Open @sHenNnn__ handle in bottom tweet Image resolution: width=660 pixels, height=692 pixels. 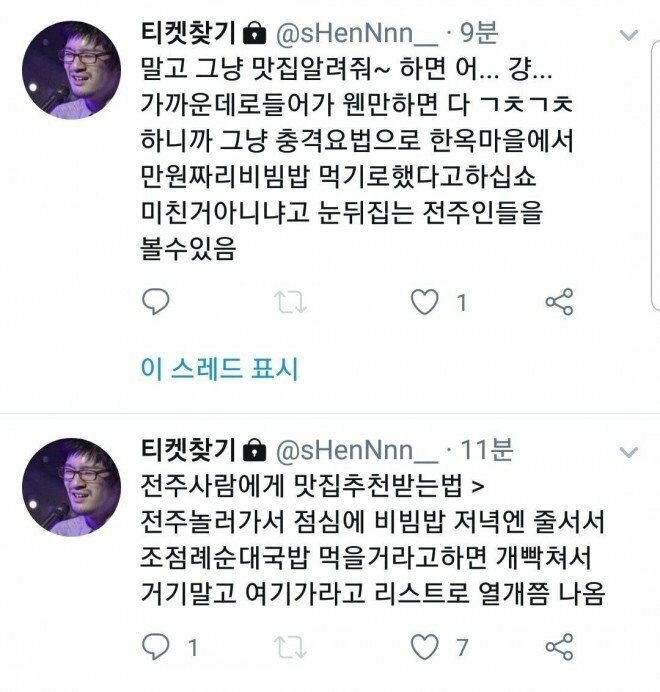pyautogui.click(x=357, y=451)
